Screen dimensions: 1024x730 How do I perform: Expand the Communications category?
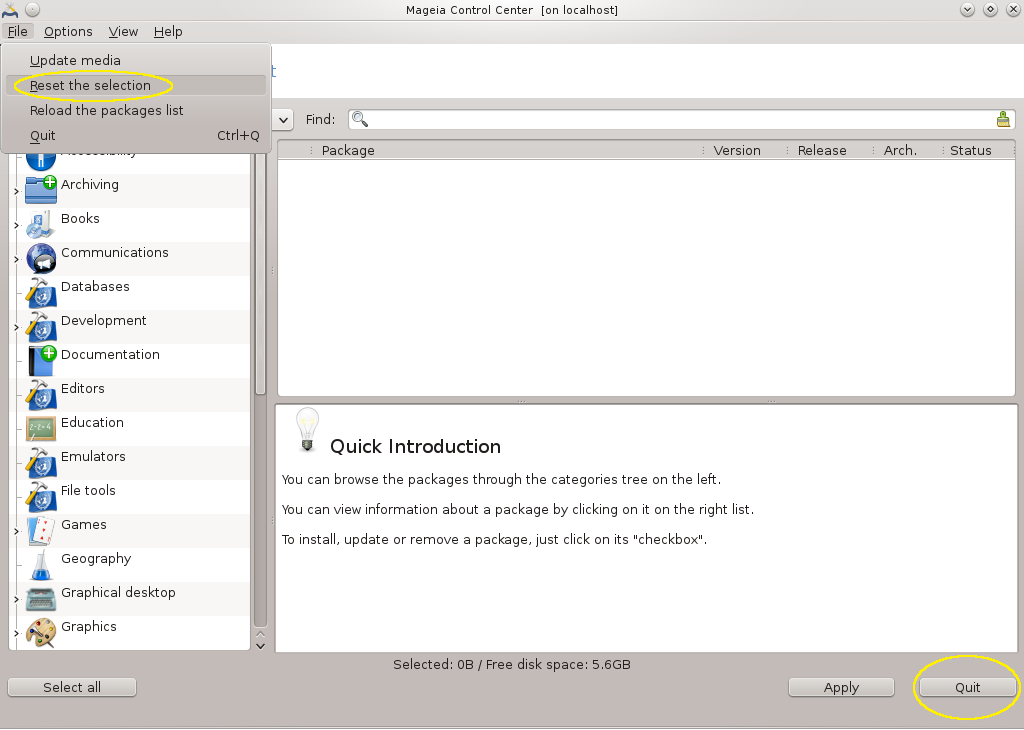[16, 259]
